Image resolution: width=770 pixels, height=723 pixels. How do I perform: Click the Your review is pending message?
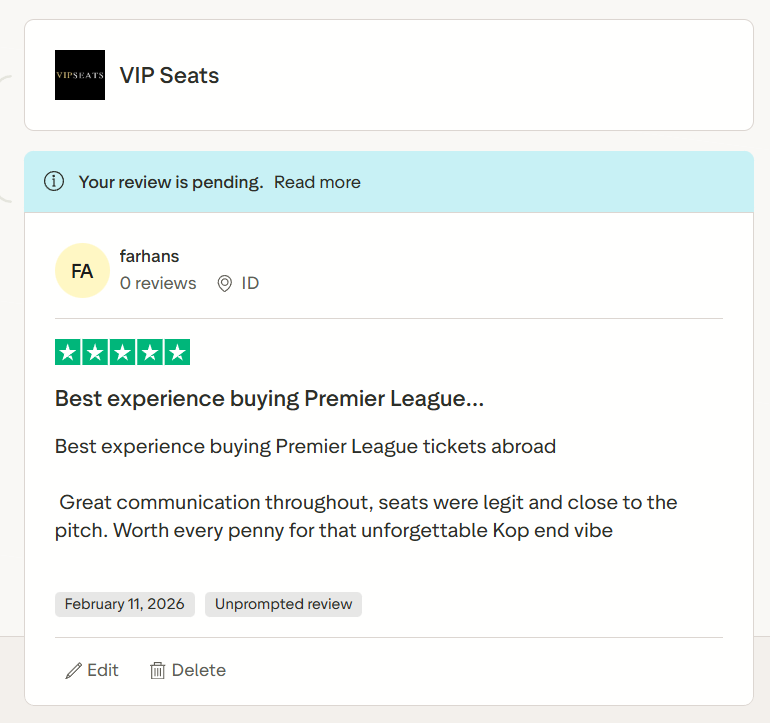coord(171,182)
